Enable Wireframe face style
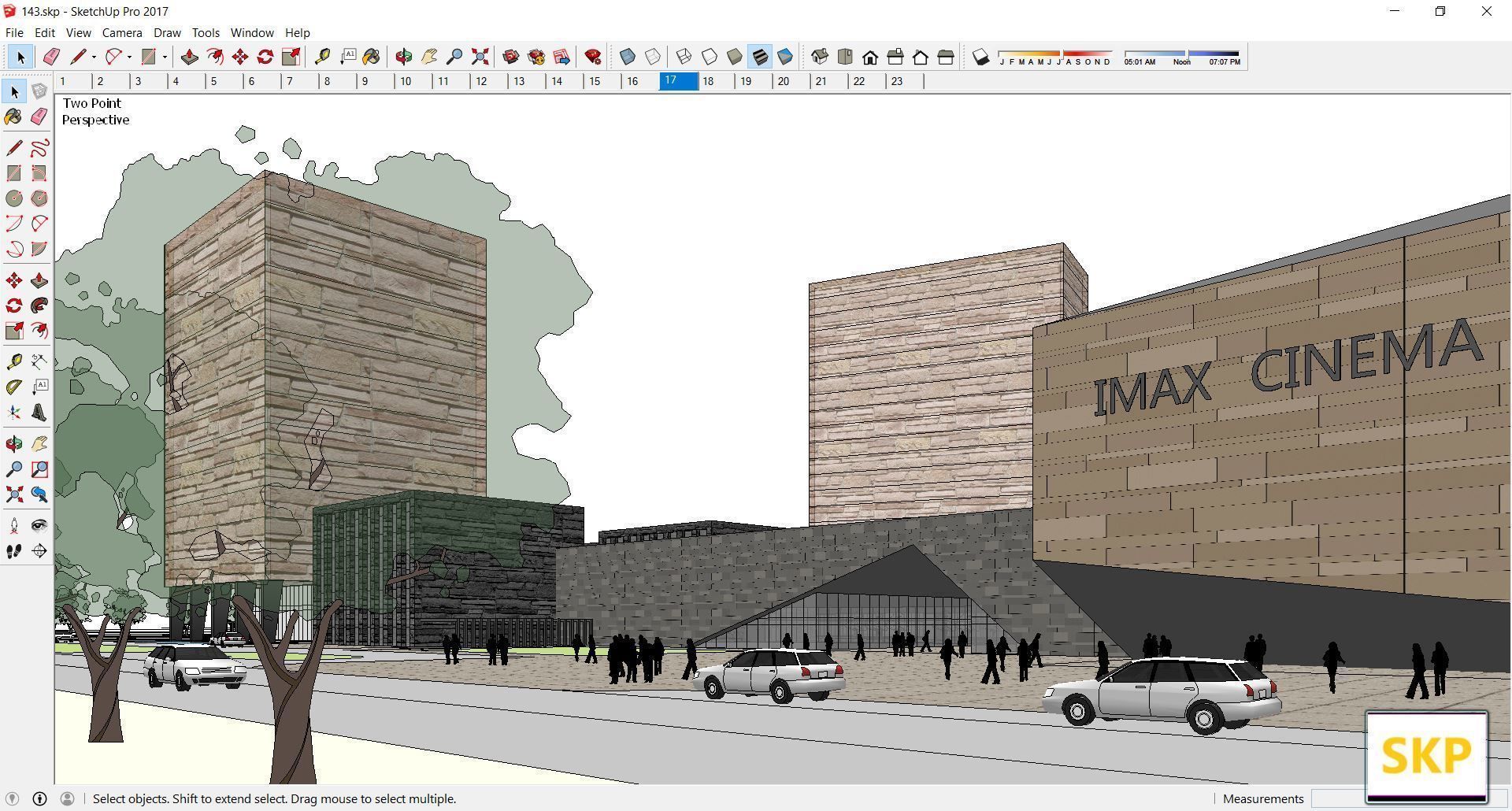The height and width of the screenshot is (811, 1512). pos(684,57)
